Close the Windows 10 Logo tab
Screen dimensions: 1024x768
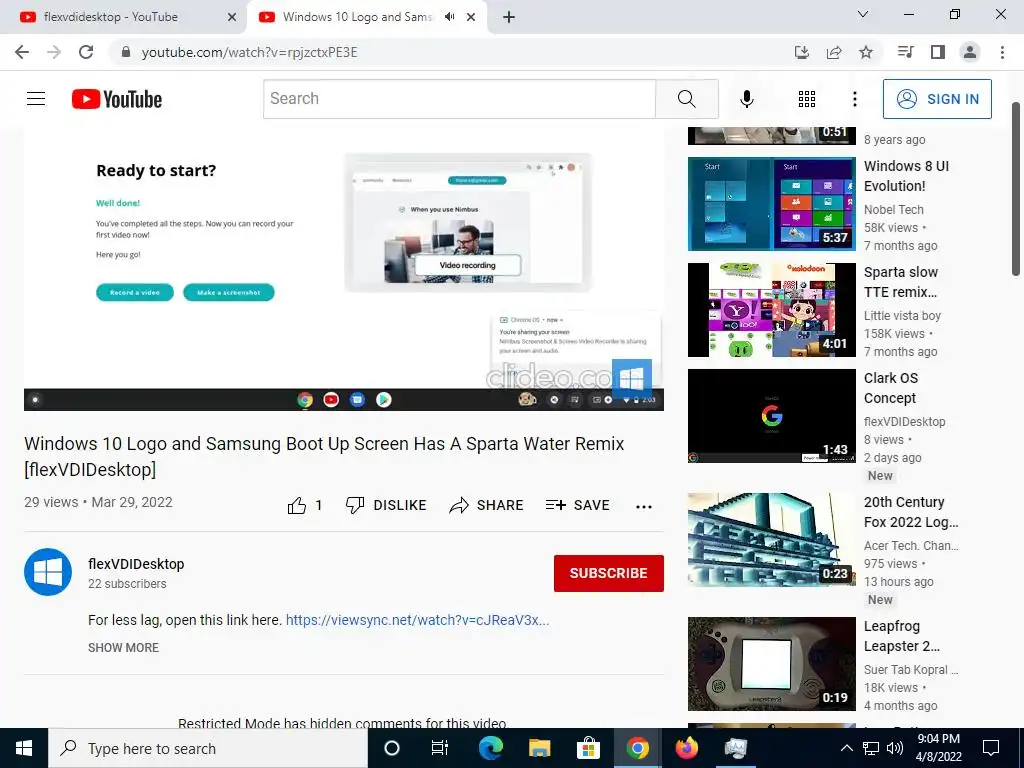click(x=471, y=17)
